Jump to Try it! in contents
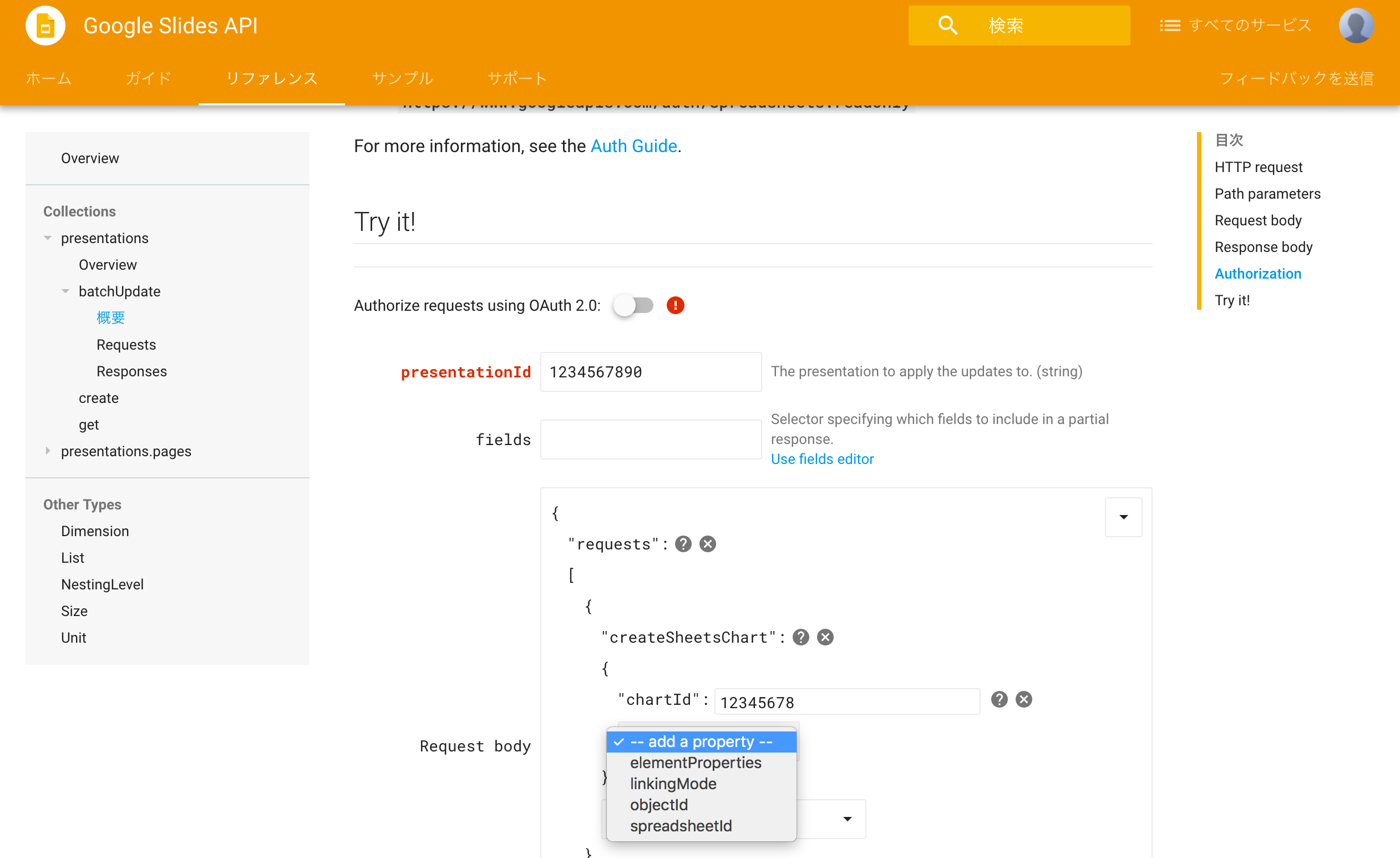Screen dimensions: 1400x858 pos(1232,300)
